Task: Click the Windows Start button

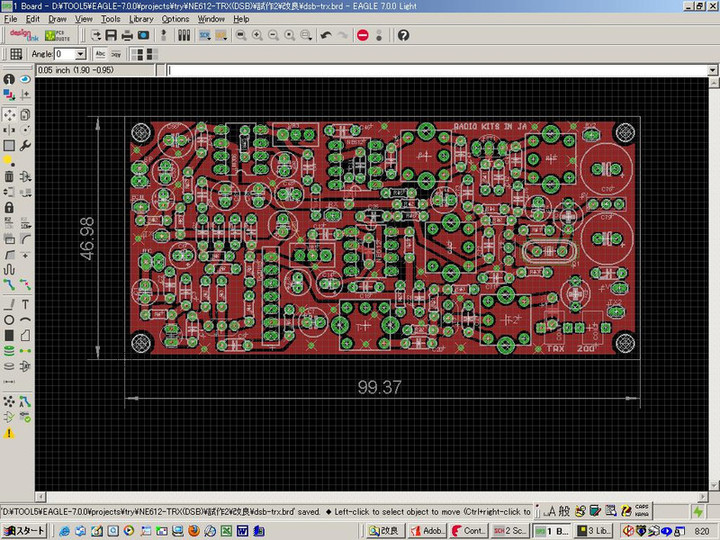Action: 24,530
